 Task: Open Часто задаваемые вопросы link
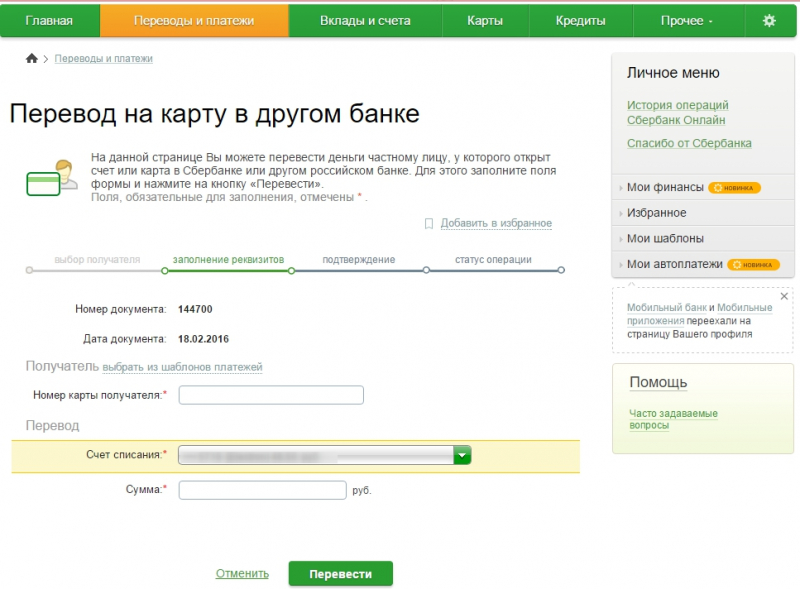[x=673, y=419]
